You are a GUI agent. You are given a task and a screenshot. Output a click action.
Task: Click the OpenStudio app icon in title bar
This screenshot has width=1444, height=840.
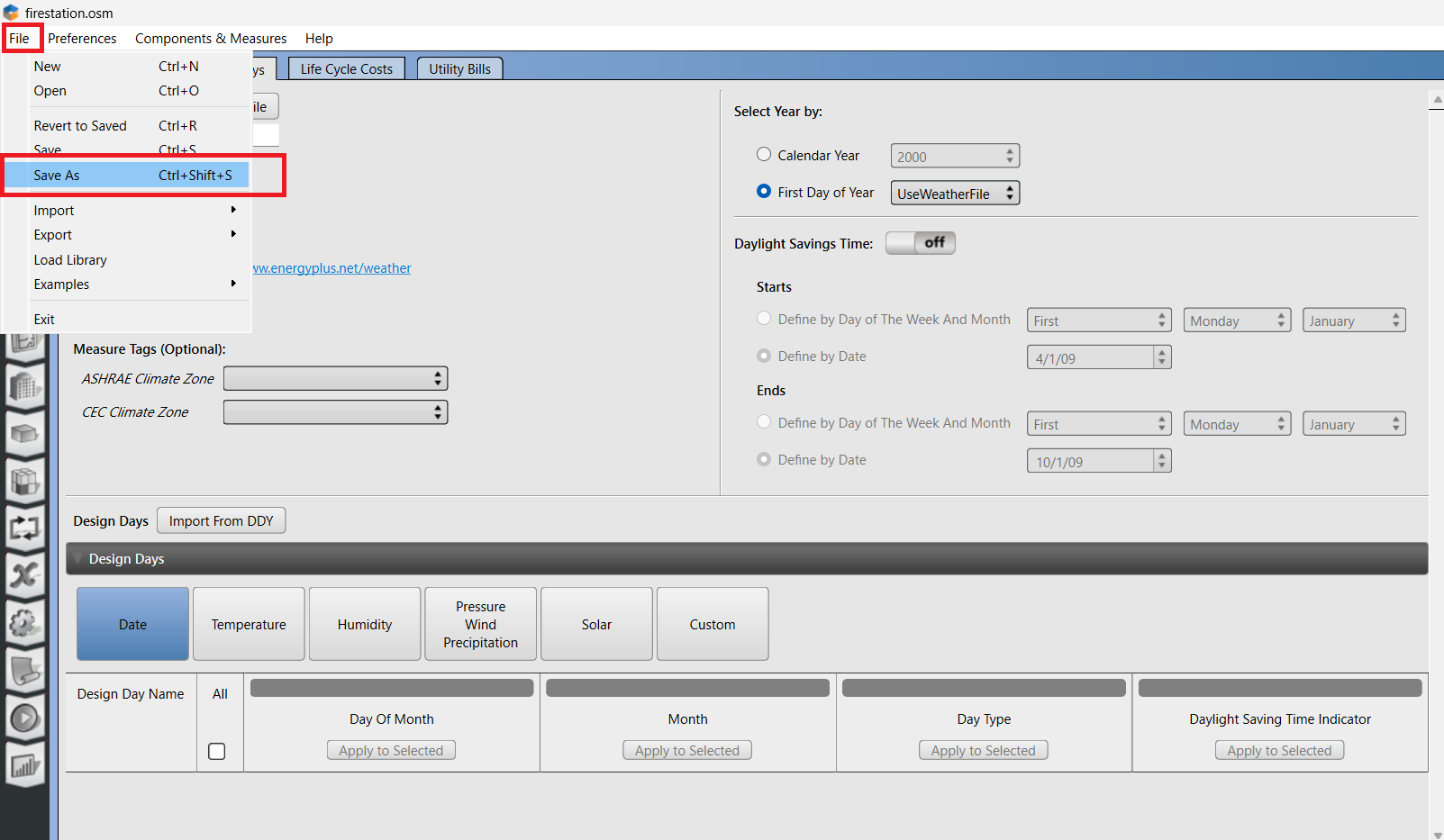[x=11, y=13]
